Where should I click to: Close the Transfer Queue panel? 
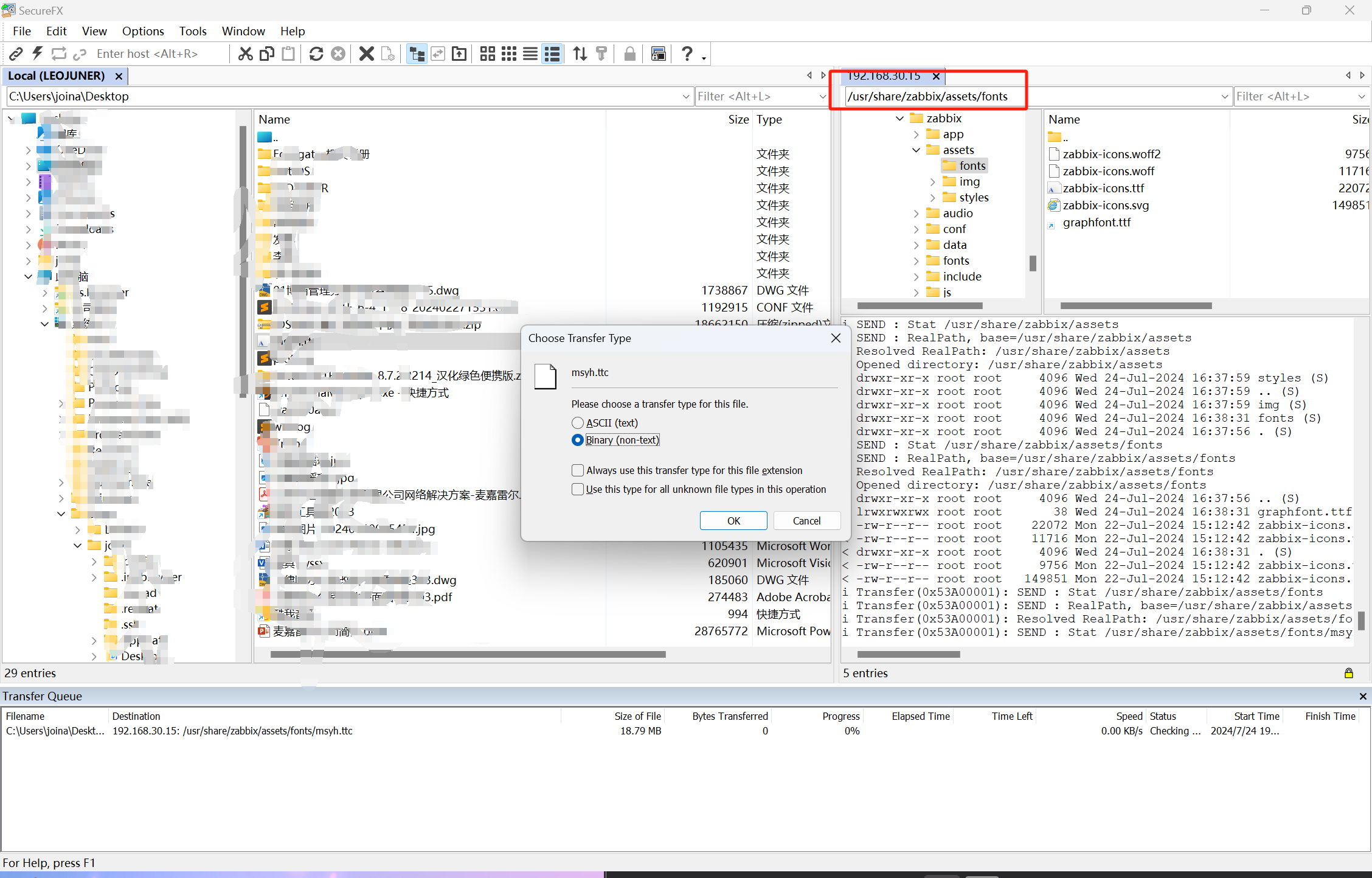[x=1363, y=696]
